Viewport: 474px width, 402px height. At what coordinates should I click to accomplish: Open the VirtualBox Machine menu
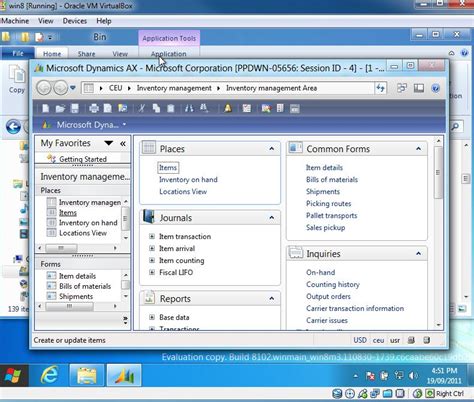pos(15,21)
